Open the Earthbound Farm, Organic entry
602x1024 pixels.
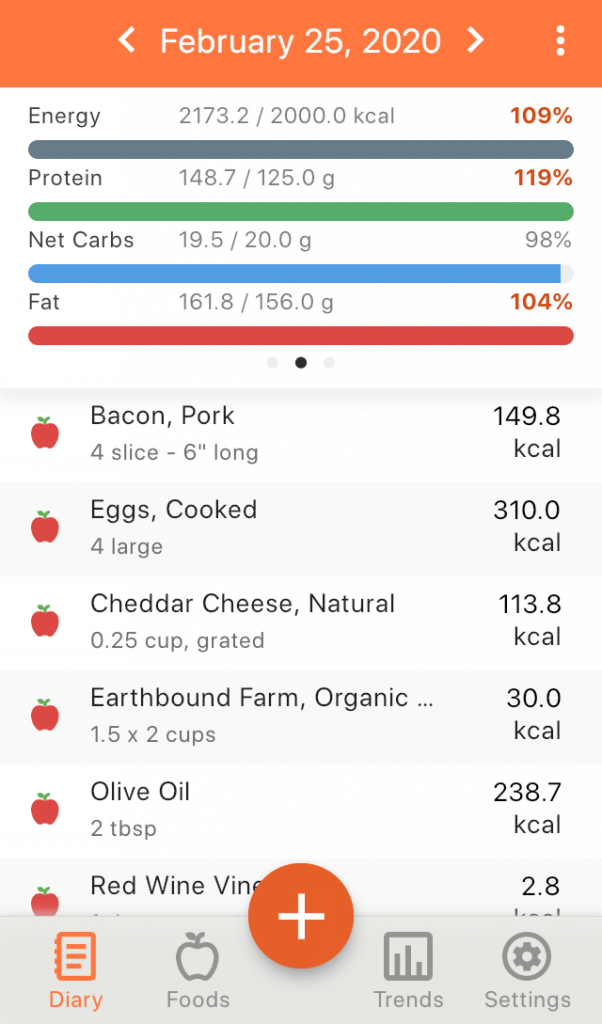pyautogui.click(x=301, y=716)
